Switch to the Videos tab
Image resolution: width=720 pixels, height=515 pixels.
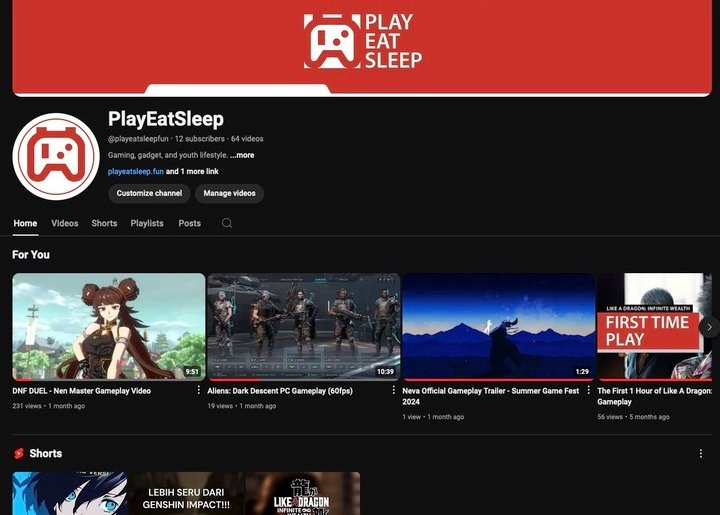(x=65, y=224)
